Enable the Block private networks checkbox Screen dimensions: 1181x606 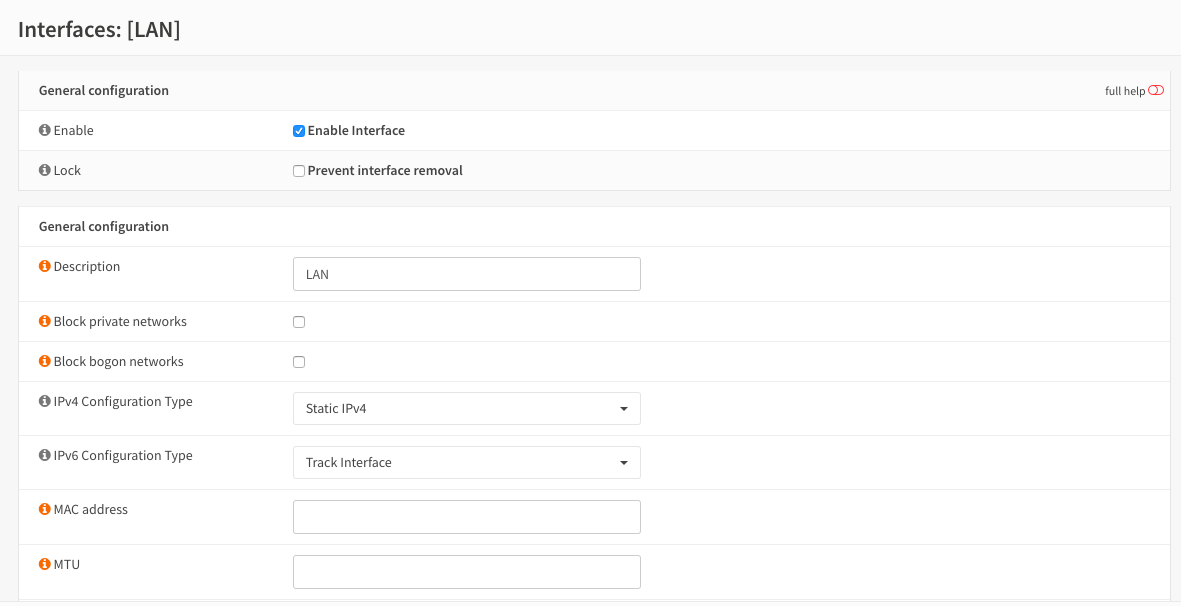(298, 322)
